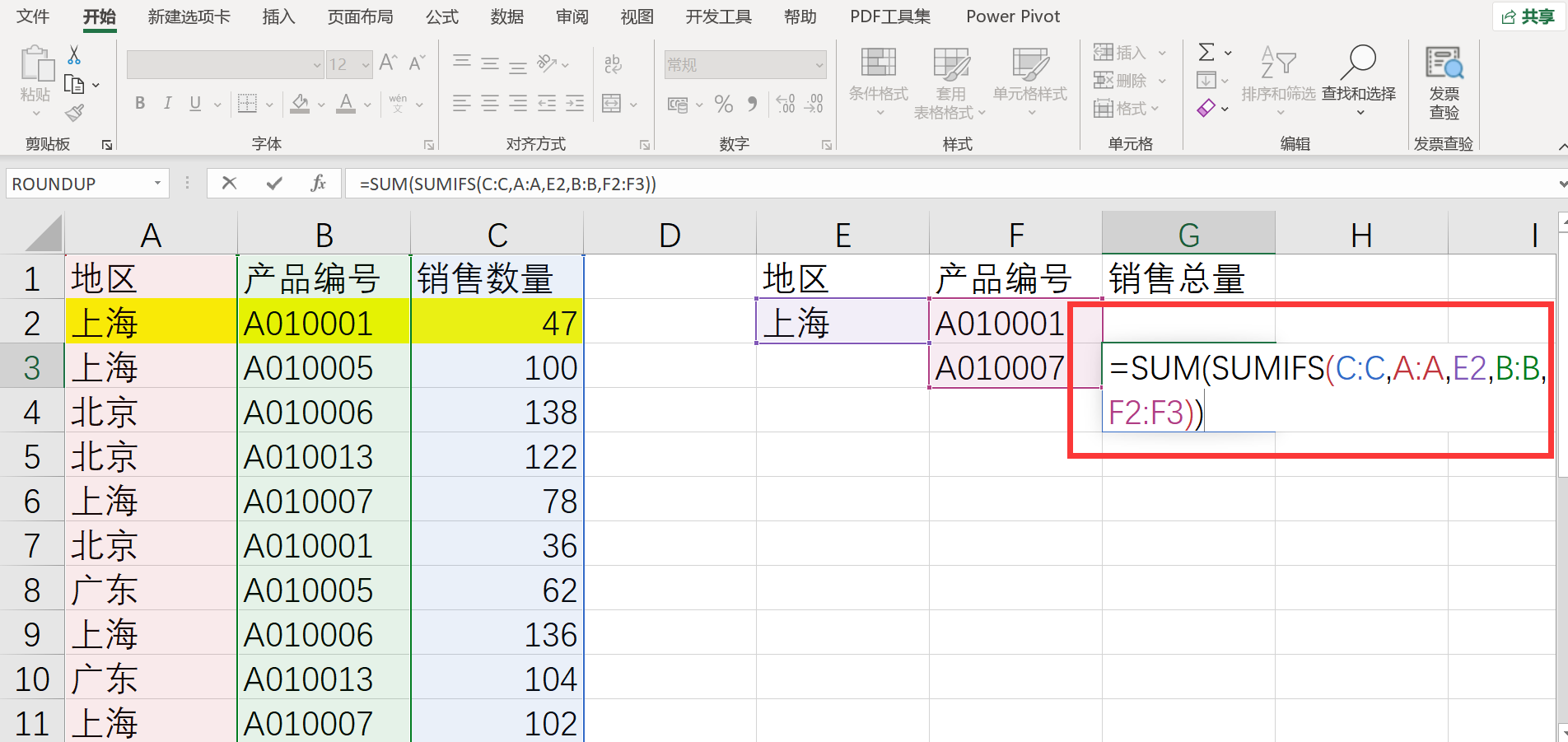Switch to the 页面布局 tab
Viewport: 1568px width, 742px height.
tap(360, 16)
